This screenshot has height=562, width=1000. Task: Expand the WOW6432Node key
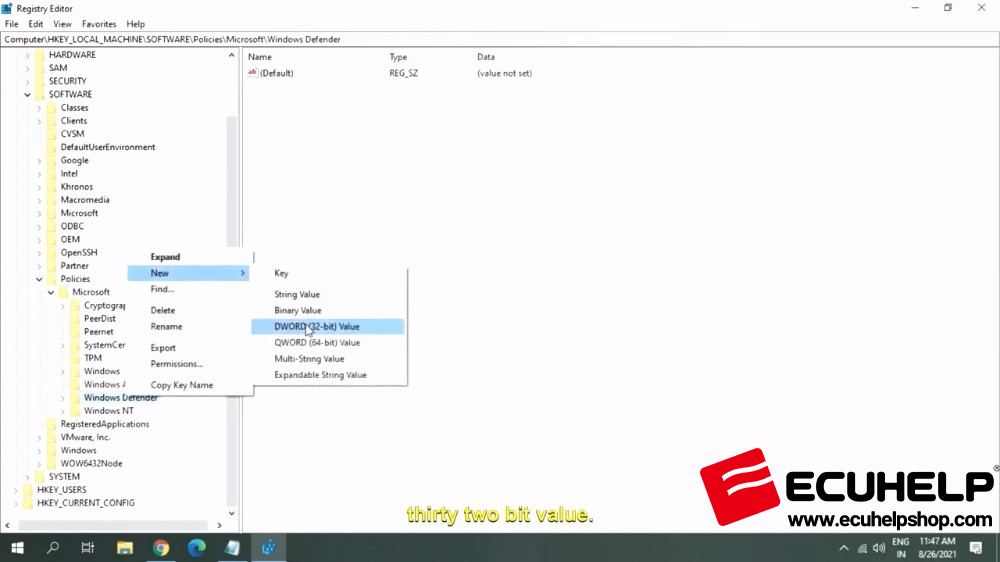click(x=39, y=464)
